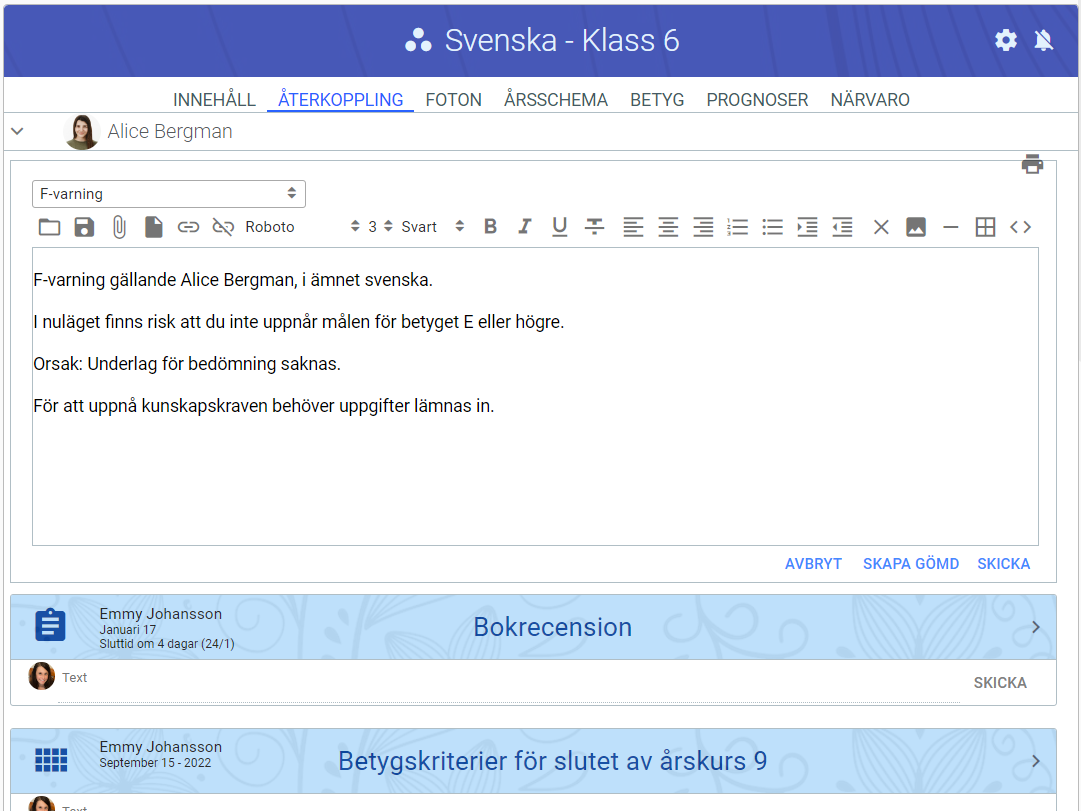The image size is (1081, 811).
Task: Open source code view with angle brackets icon
Action: [1020, 227]
